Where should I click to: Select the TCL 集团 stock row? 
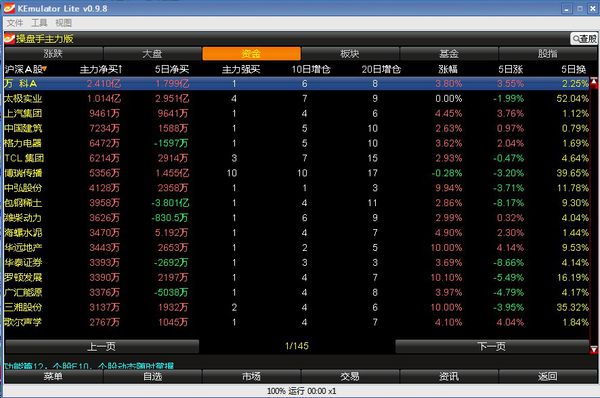click(297, 158)
